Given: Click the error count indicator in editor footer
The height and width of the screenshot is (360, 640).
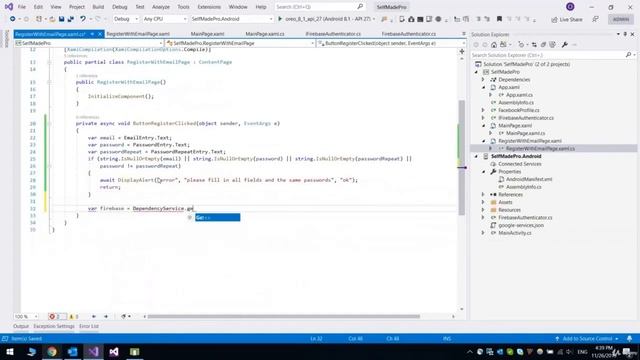Looking at the screenshot, I should point(56,316).
